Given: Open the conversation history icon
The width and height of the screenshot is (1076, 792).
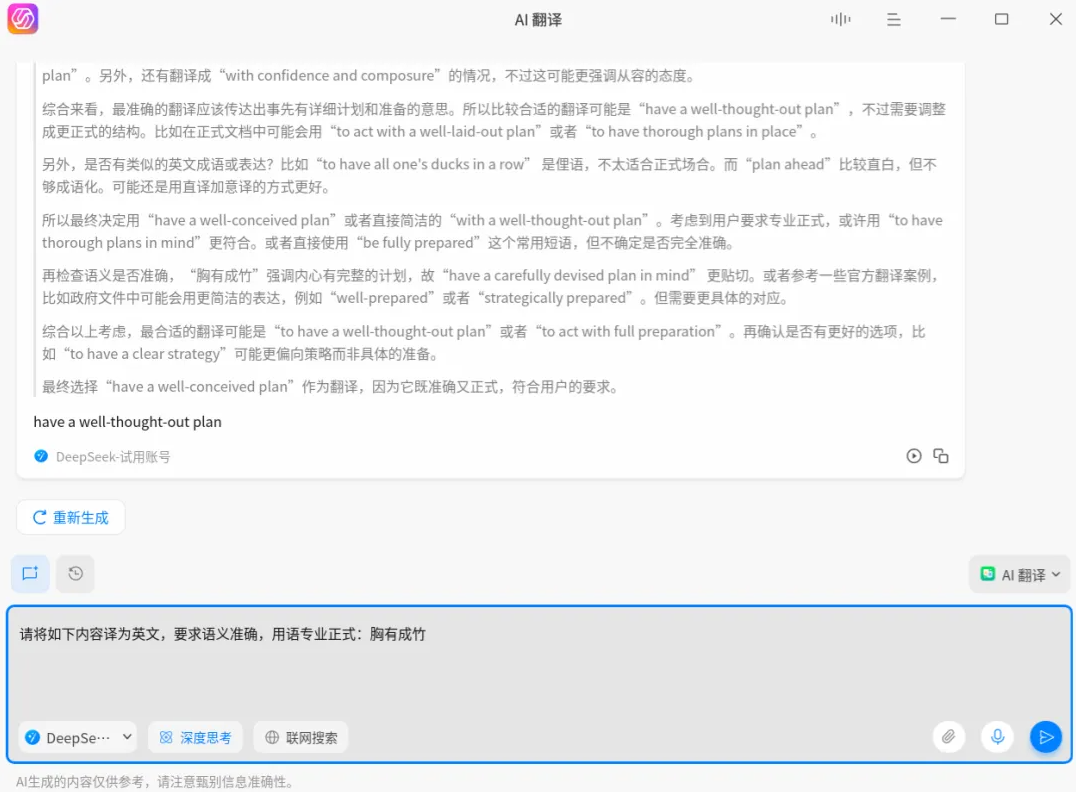Looking at the screenshot, I should tap(75, 573).
